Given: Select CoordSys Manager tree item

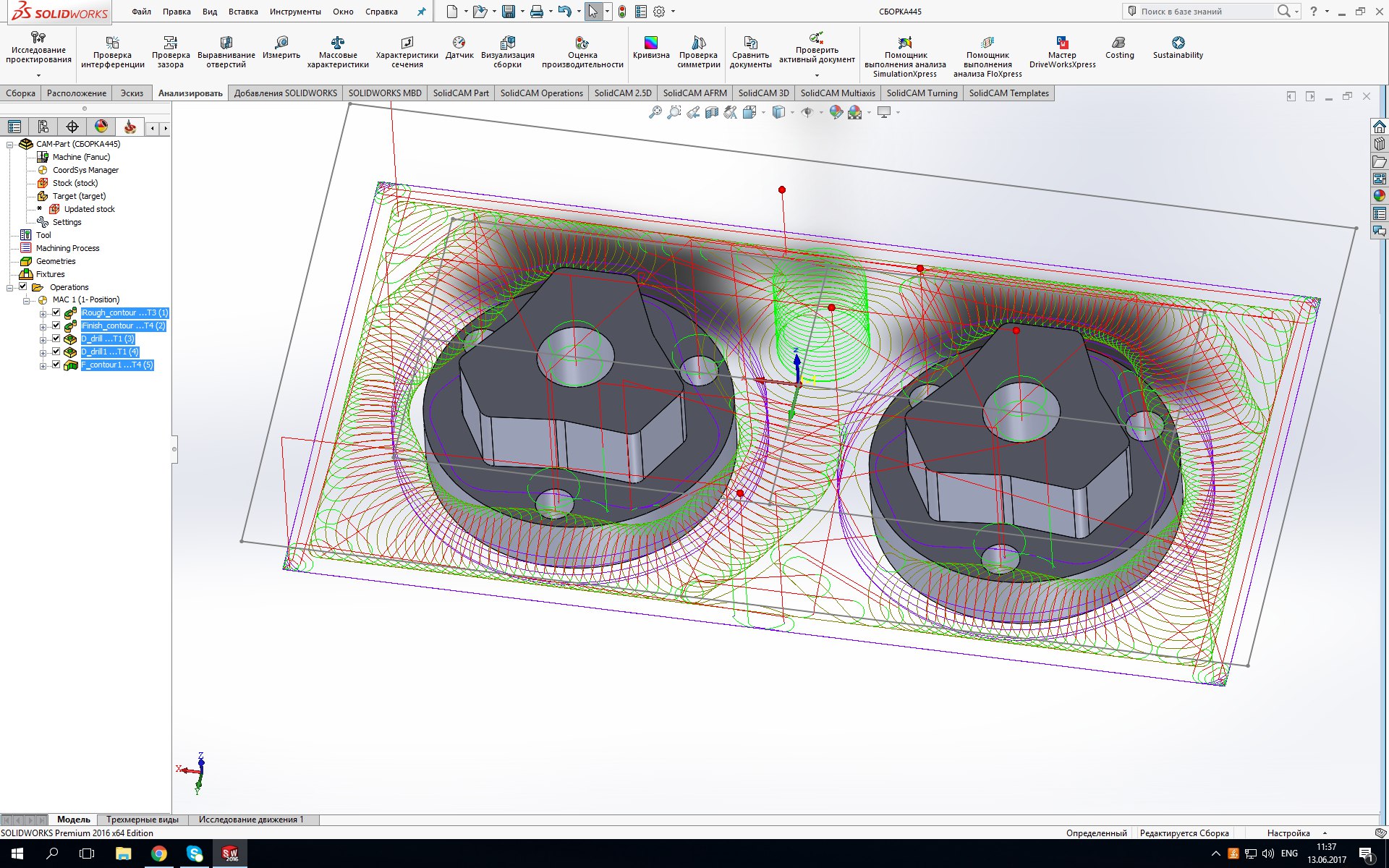Looking at the screenshot, I should 85,170.
